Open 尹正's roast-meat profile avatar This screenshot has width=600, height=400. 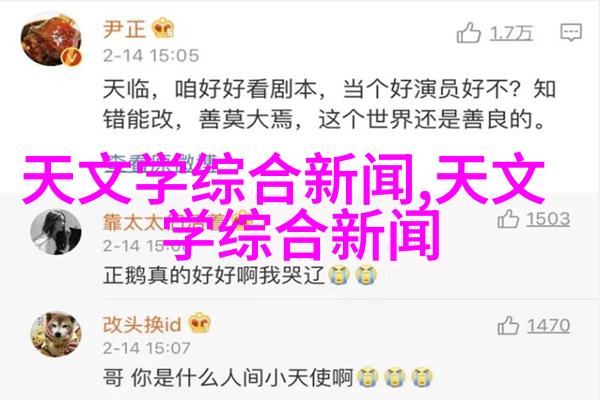[52, 41]
